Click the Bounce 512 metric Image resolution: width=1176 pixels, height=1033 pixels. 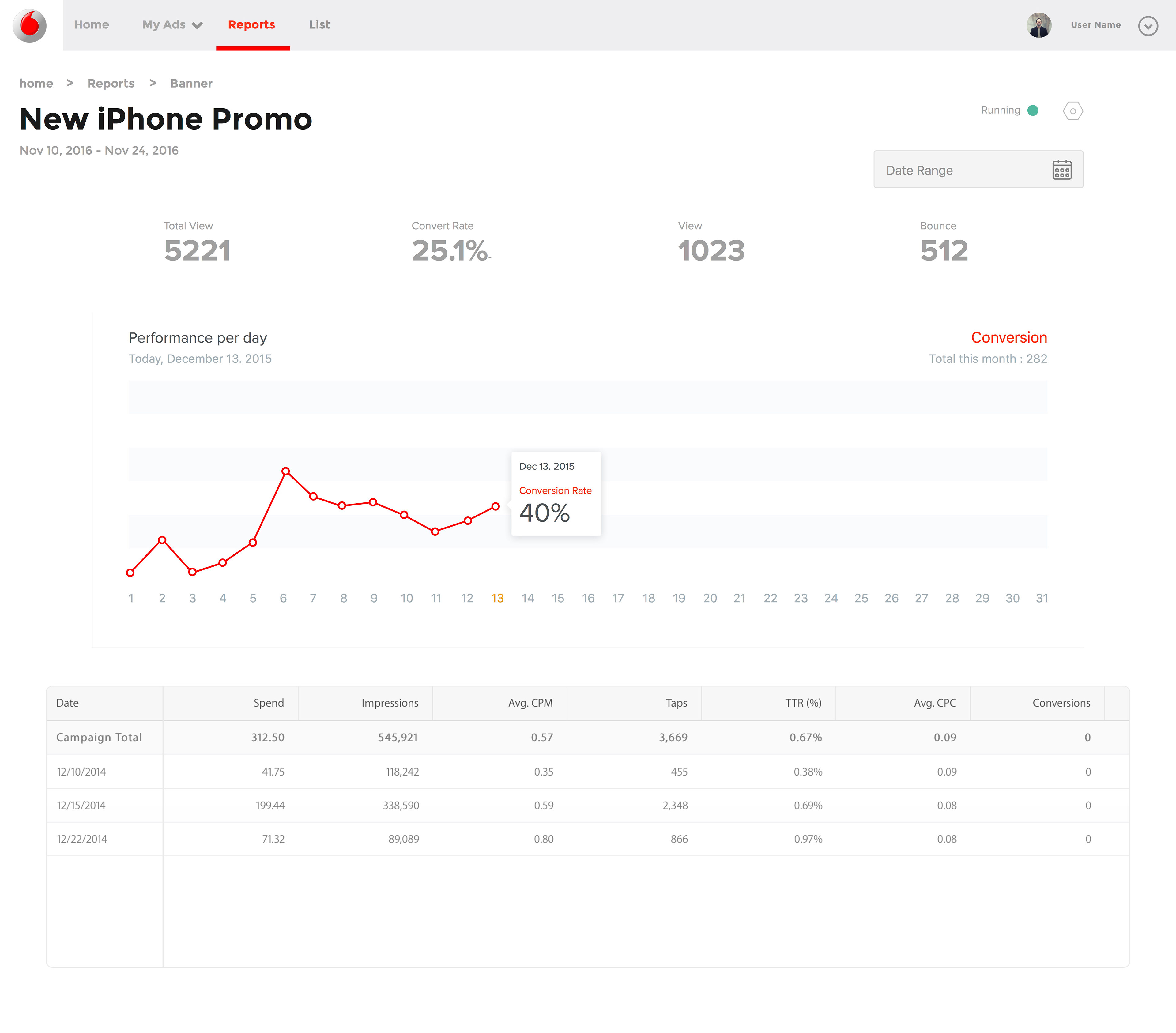(x=944, y=242)
